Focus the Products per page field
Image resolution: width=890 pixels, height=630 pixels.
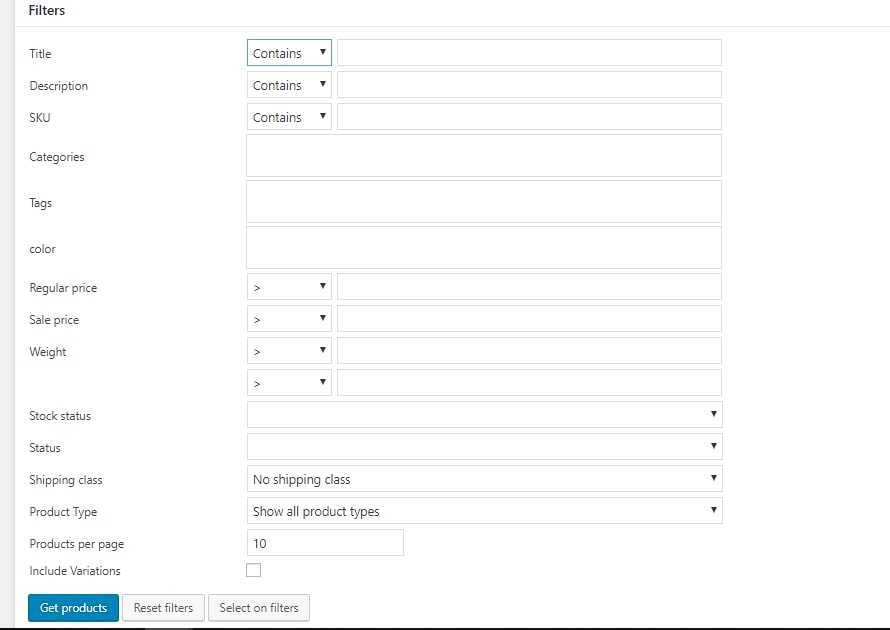(x=325, y=543)
